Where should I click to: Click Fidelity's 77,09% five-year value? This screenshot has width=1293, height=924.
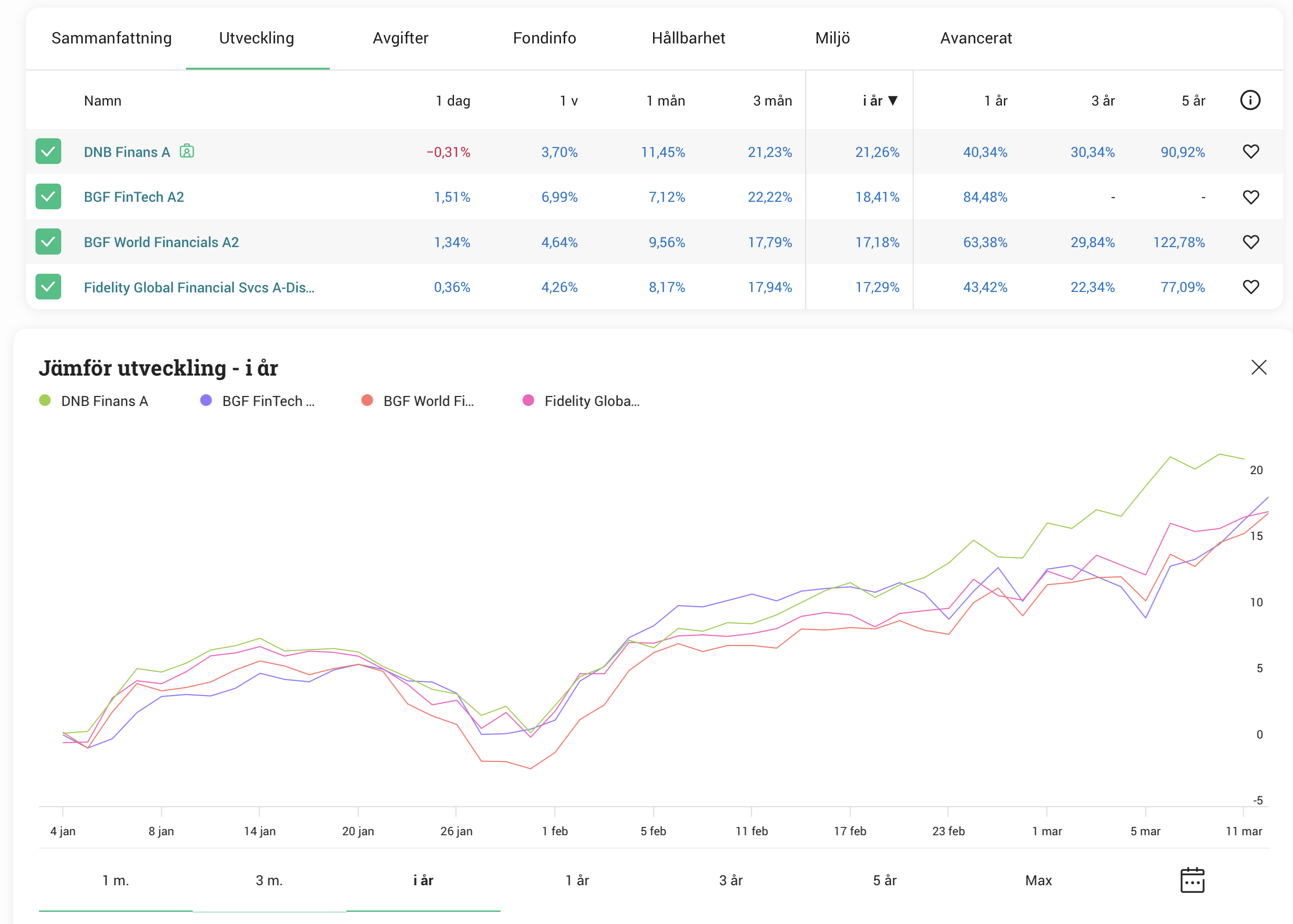tap(1183, 287)
